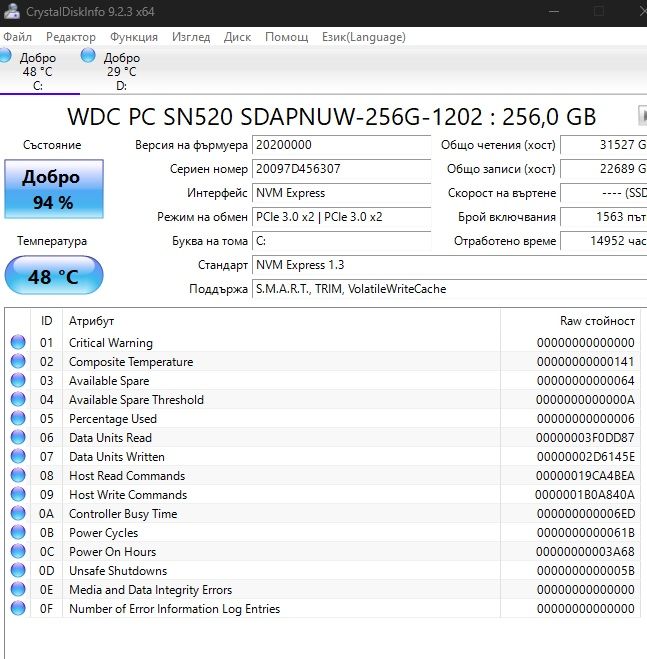This screenshot has height=659, width=647.
Task: Click the Raw стойност column header
Action: pyautogui.click(x=571, y=321)
